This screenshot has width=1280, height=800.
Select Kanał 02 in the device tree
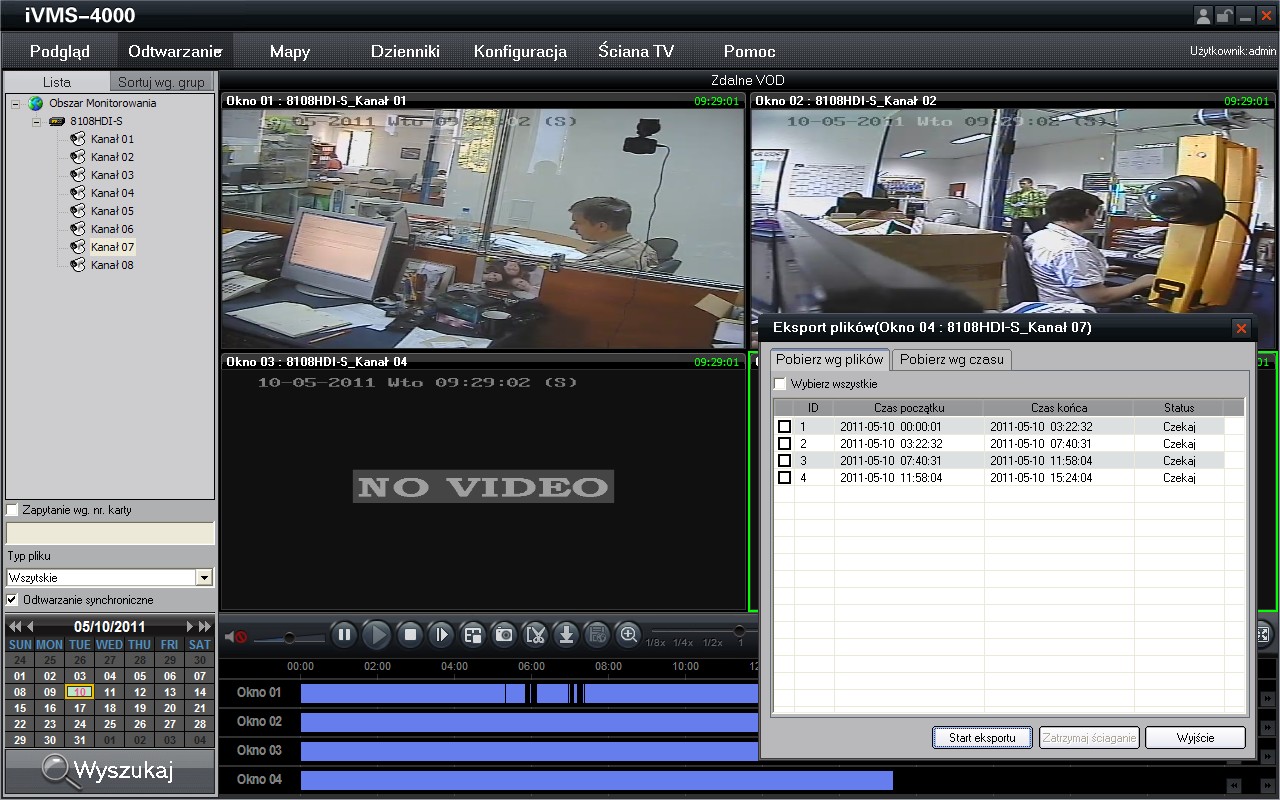pyautogui.click(x=112, y=157)
